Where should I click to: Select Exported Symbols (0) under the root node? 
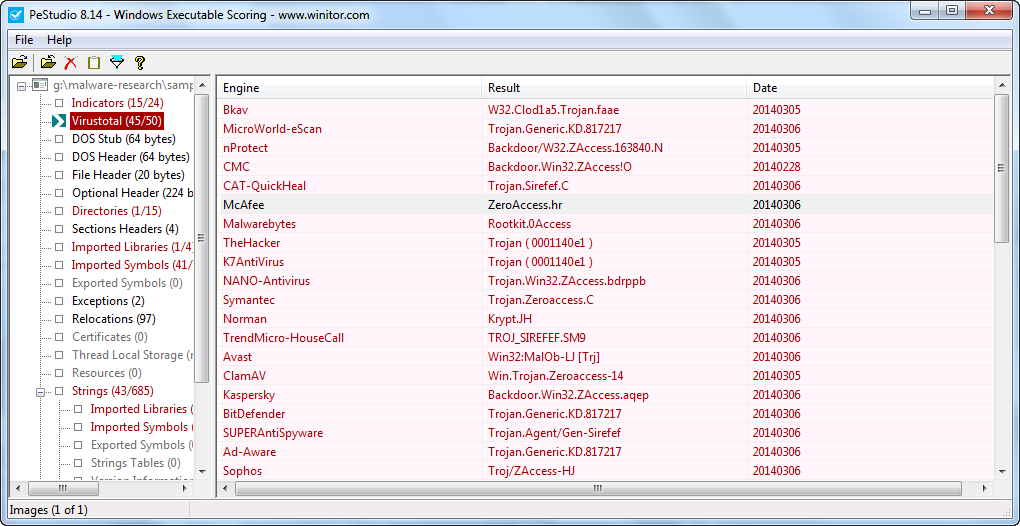(127, 283)
